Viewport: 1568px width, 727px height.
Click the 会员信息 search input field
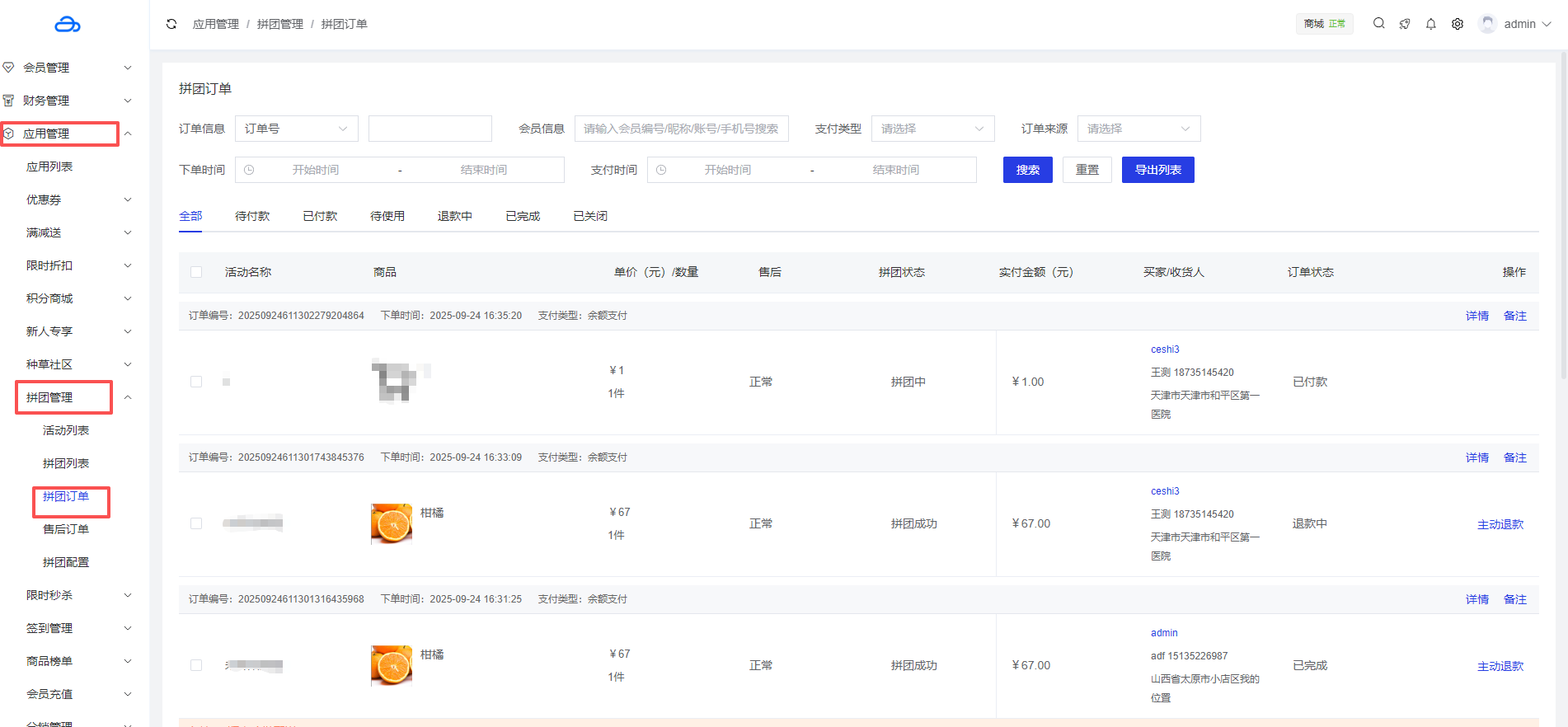681,129
